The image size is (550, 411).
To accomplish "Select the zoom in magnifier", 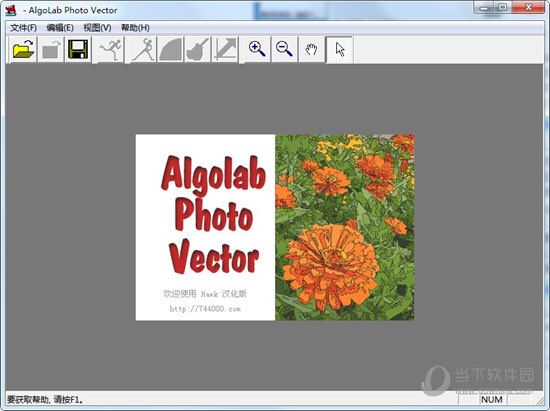I will click(x=257, y=49).
